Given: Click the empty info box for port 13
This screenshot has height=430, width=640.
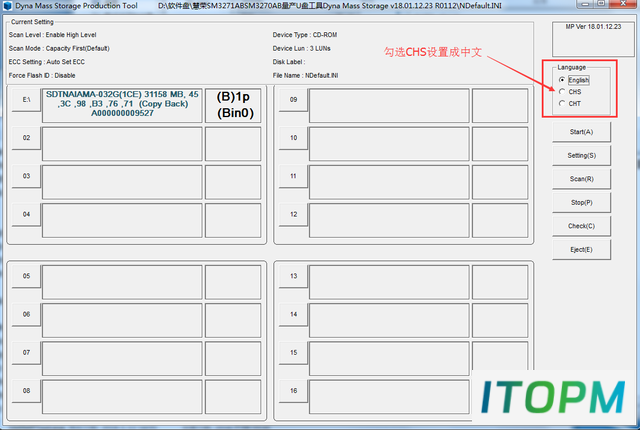Looking at the screenshot, I should point(389,282).
